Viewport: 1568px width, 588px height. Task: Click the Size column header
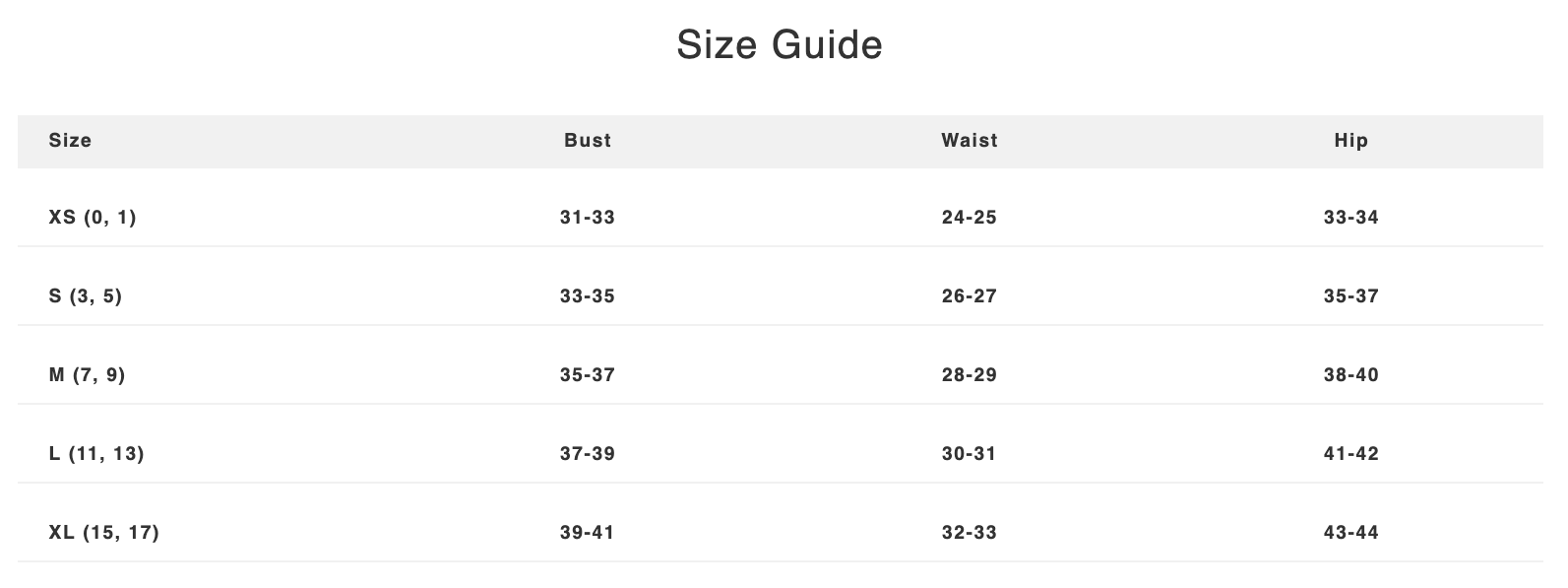pyautogui.click(x=70, y=141)
